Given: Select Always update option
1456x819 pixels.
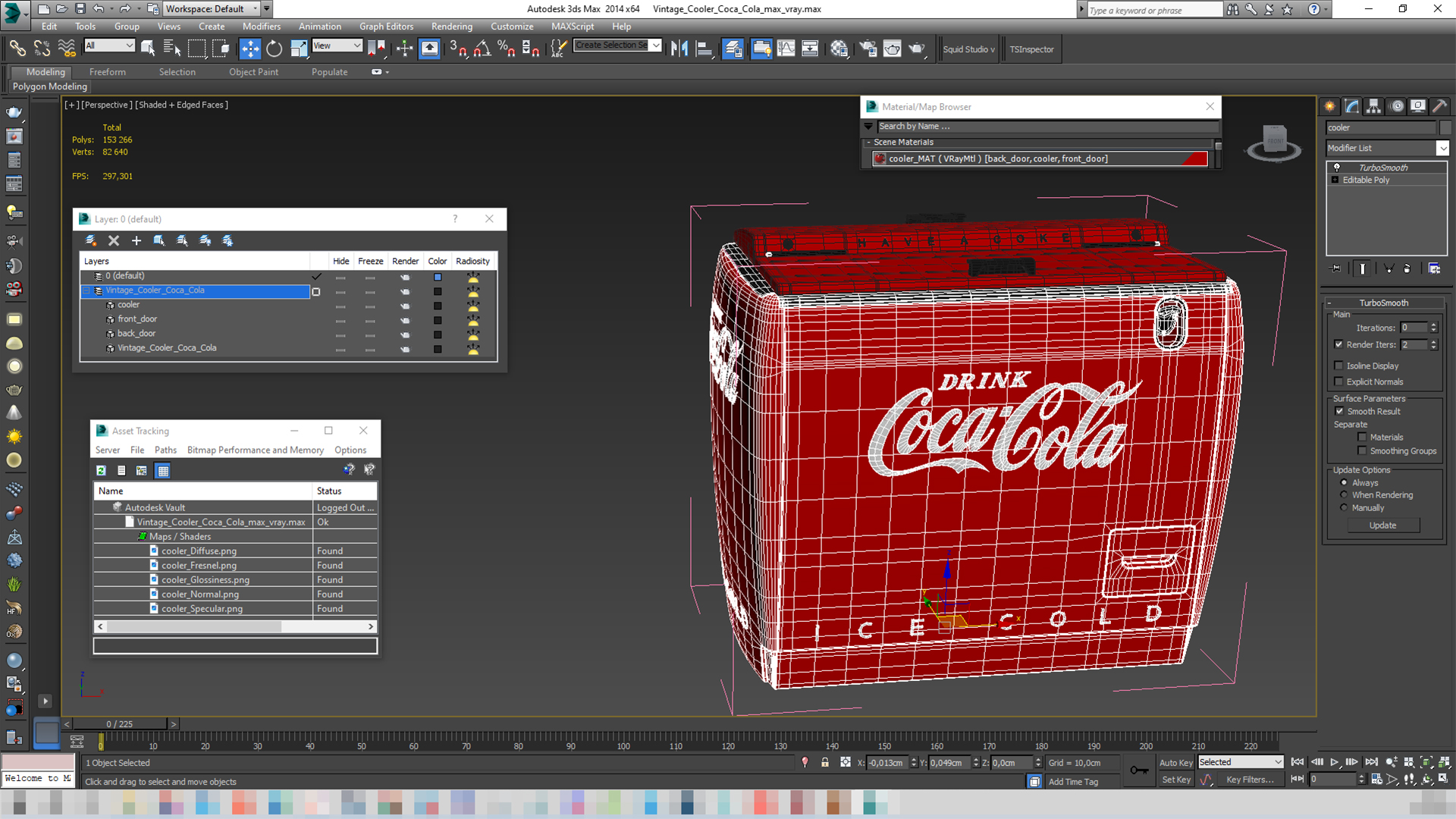Looking at the screenshot, I should [1344, 482].
